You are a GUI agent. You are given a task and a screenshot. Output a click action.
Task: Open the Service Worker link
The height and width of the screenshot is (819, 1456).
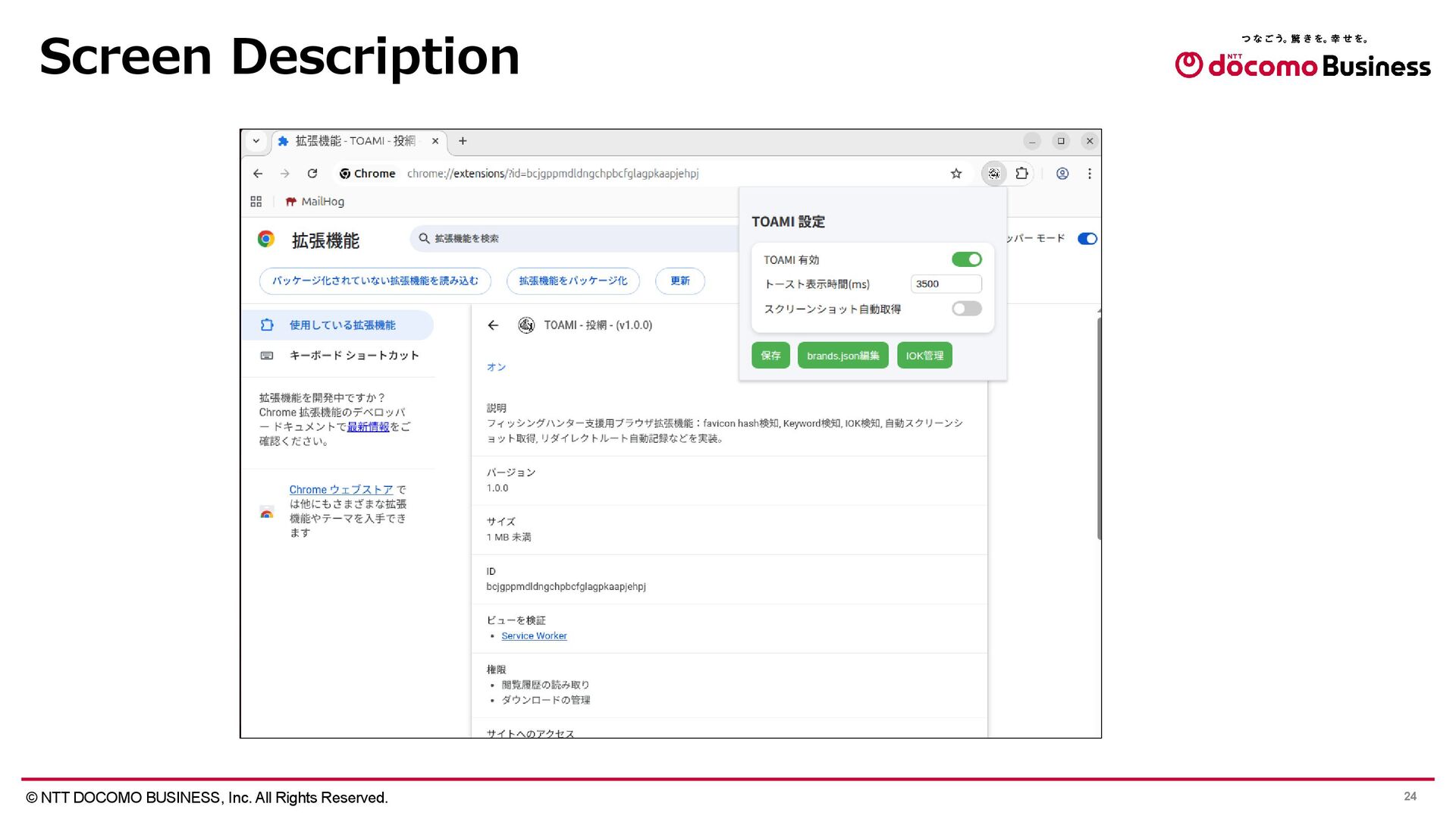pyautogui.click(x=534, y=636)
